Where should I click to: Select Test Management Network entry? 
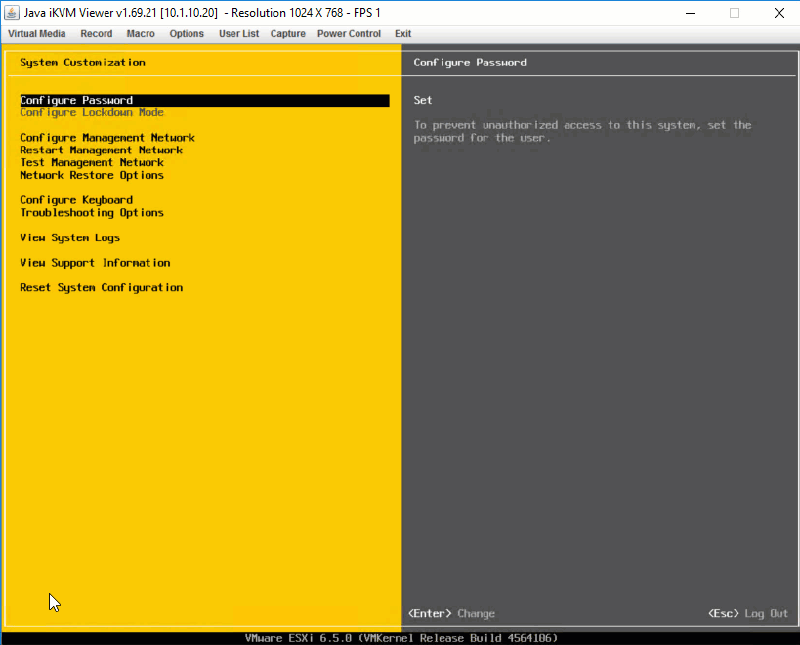[93, 162]
